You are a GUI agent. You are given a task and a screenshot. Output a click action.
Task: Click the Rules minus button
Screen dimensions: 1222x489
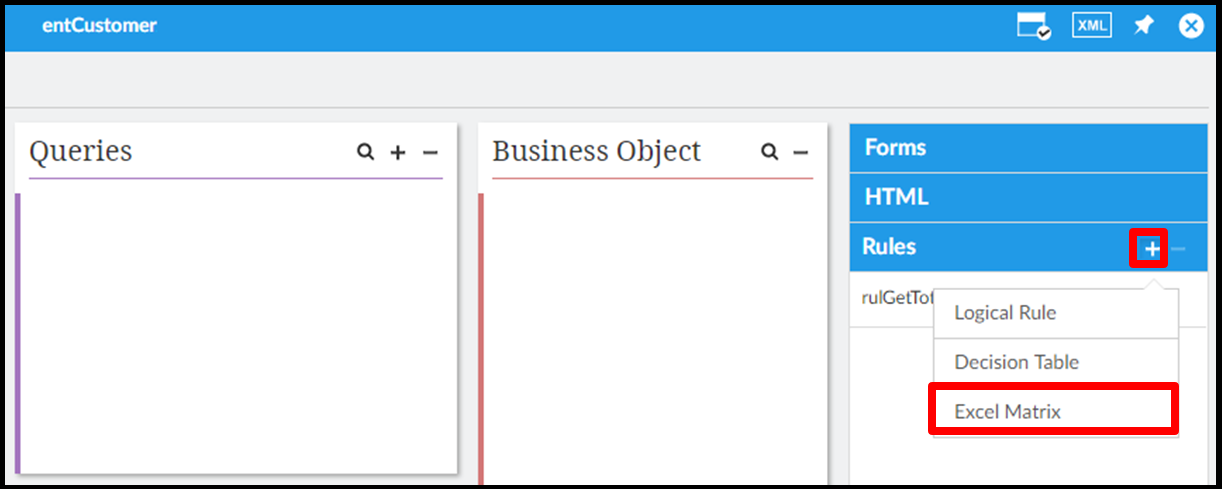(x=1178, y=248)
